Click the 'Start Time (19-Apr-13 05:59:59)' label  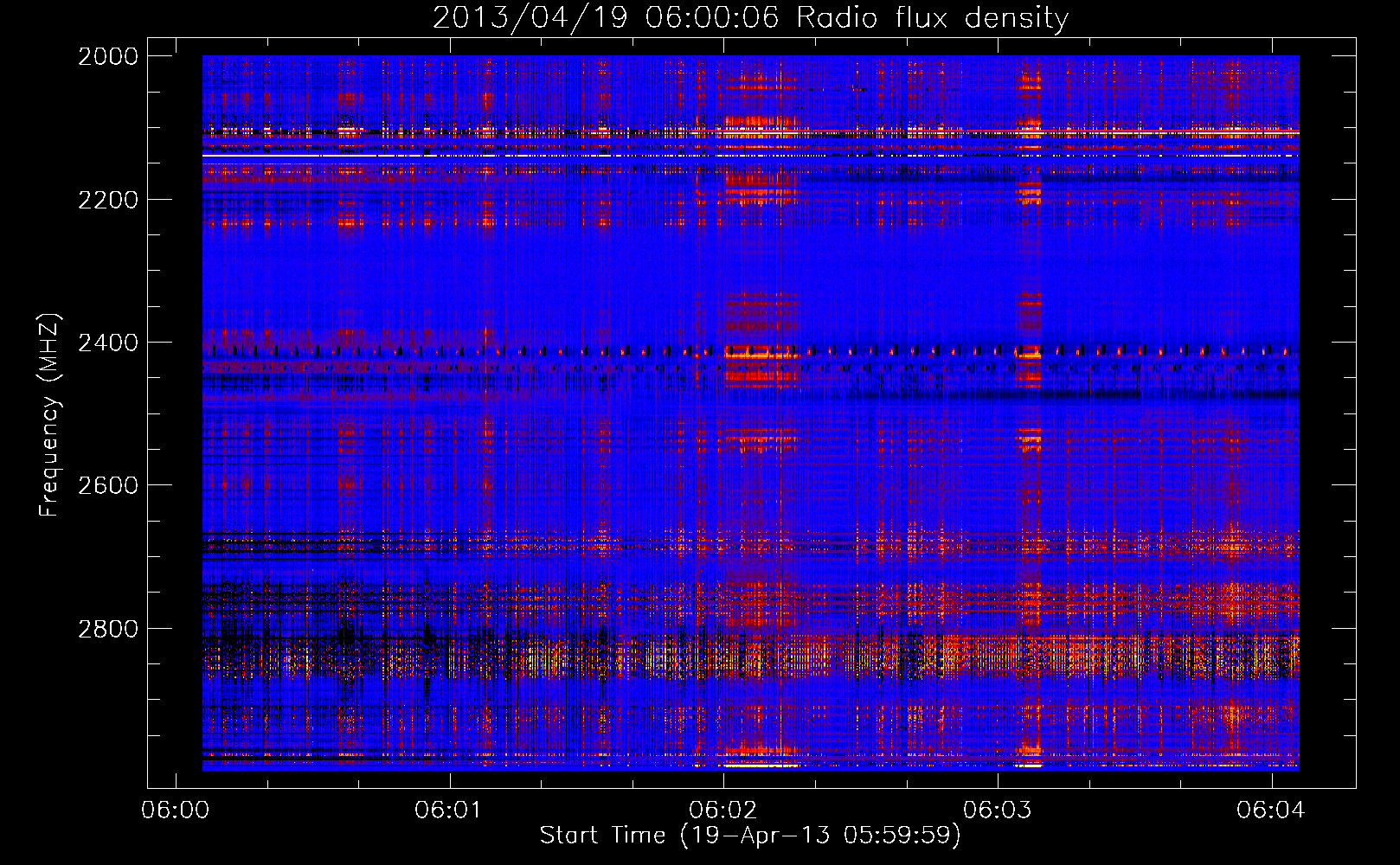(x=750, y=836)
